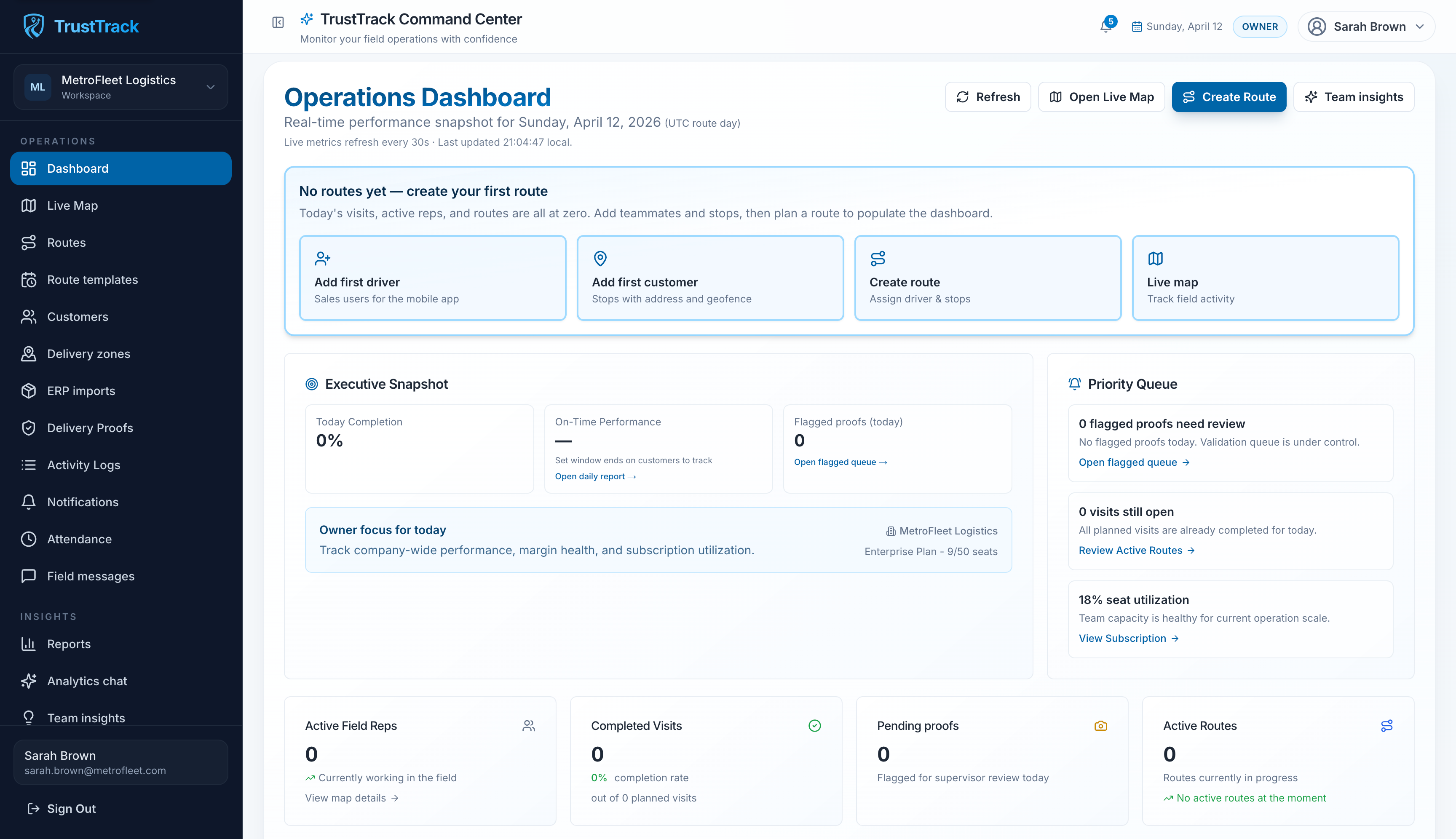The height and width of the screenshot is (839, 1456).
Task: Open Routes in the sidebar
Action: 120,243
